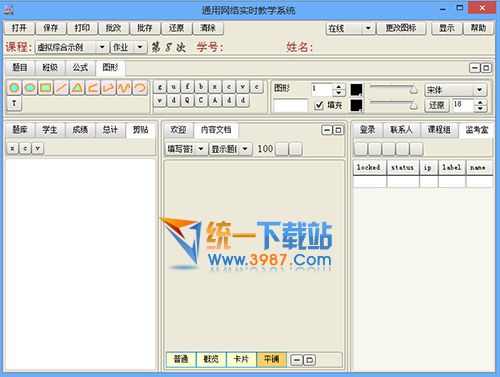
Task: Click the 保存 button
Action: [51, 28]
